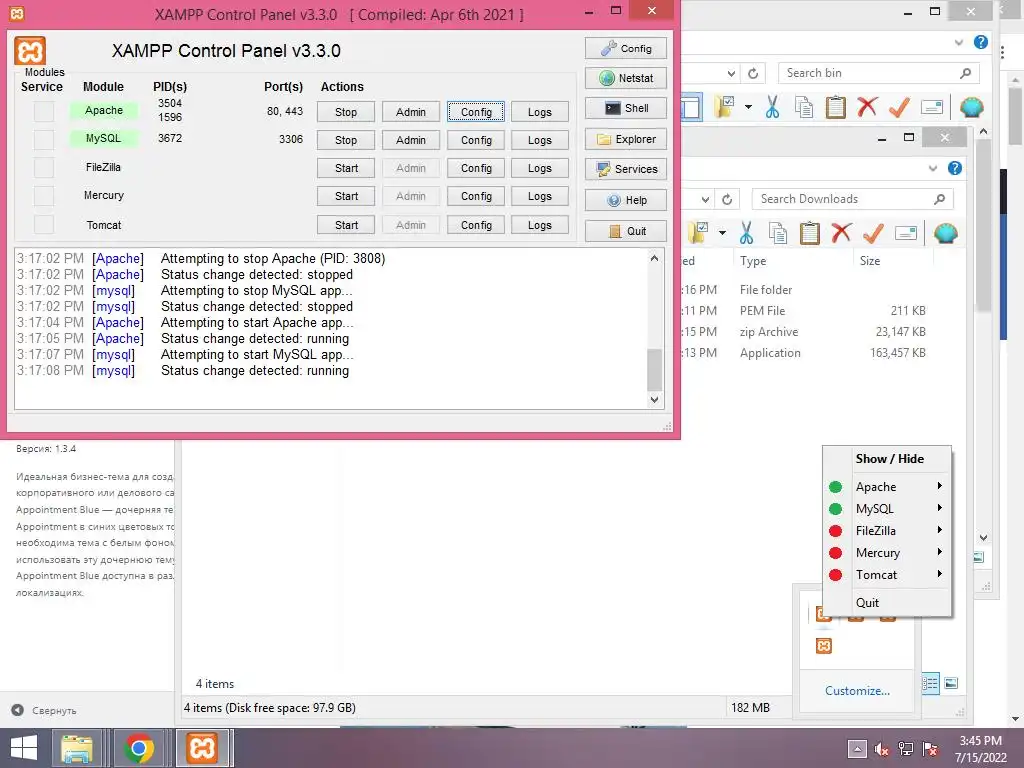1024x768 pixels.
Task: Open XAMPP Help
Action: 626,200
